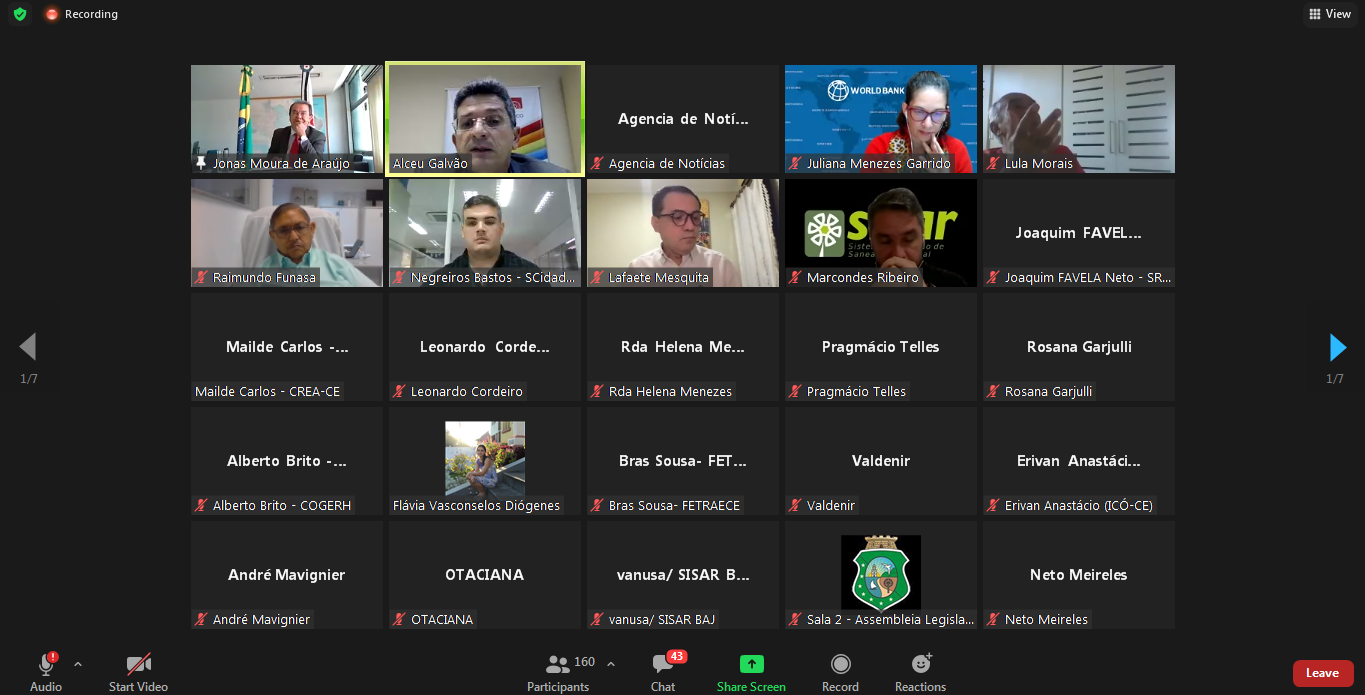
Task: Click the Record button icon
Action: [840, 665]
